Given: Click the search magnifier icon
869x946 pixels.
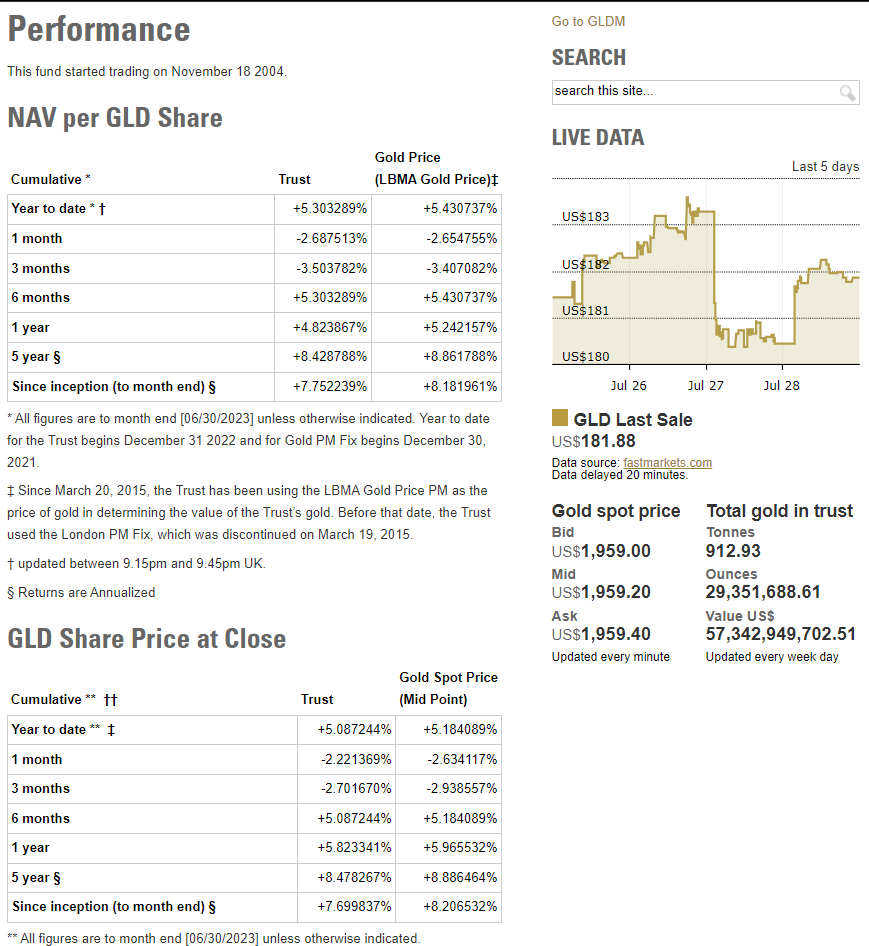Looking at the screenshot, I should click(847, 93).
